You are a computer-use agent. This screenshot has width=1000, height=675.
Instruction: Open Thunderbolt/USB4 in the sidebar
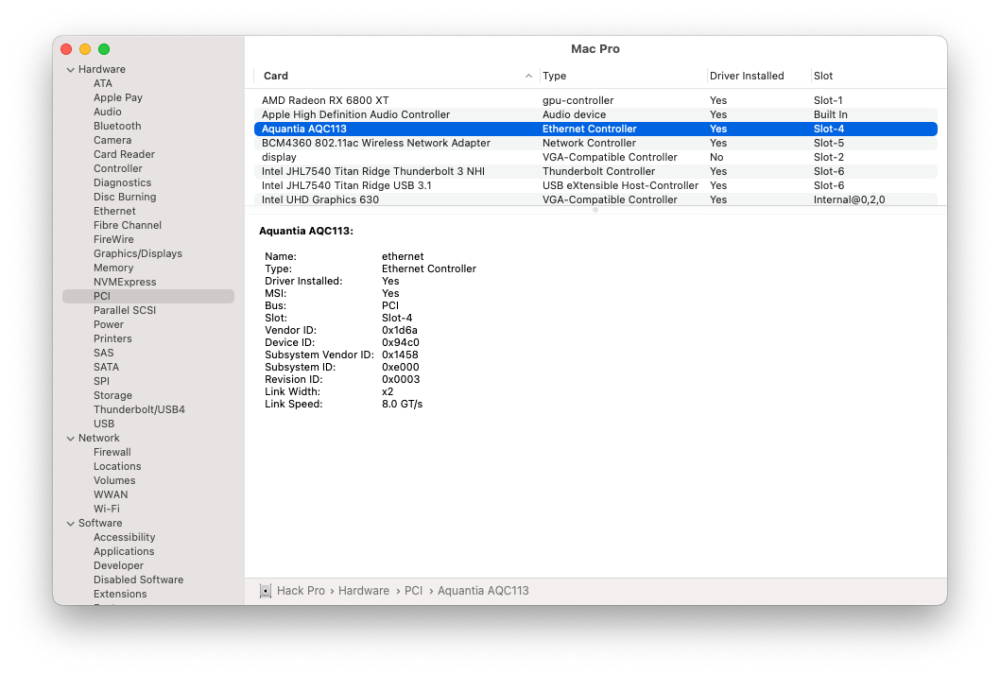coord(139,410)
